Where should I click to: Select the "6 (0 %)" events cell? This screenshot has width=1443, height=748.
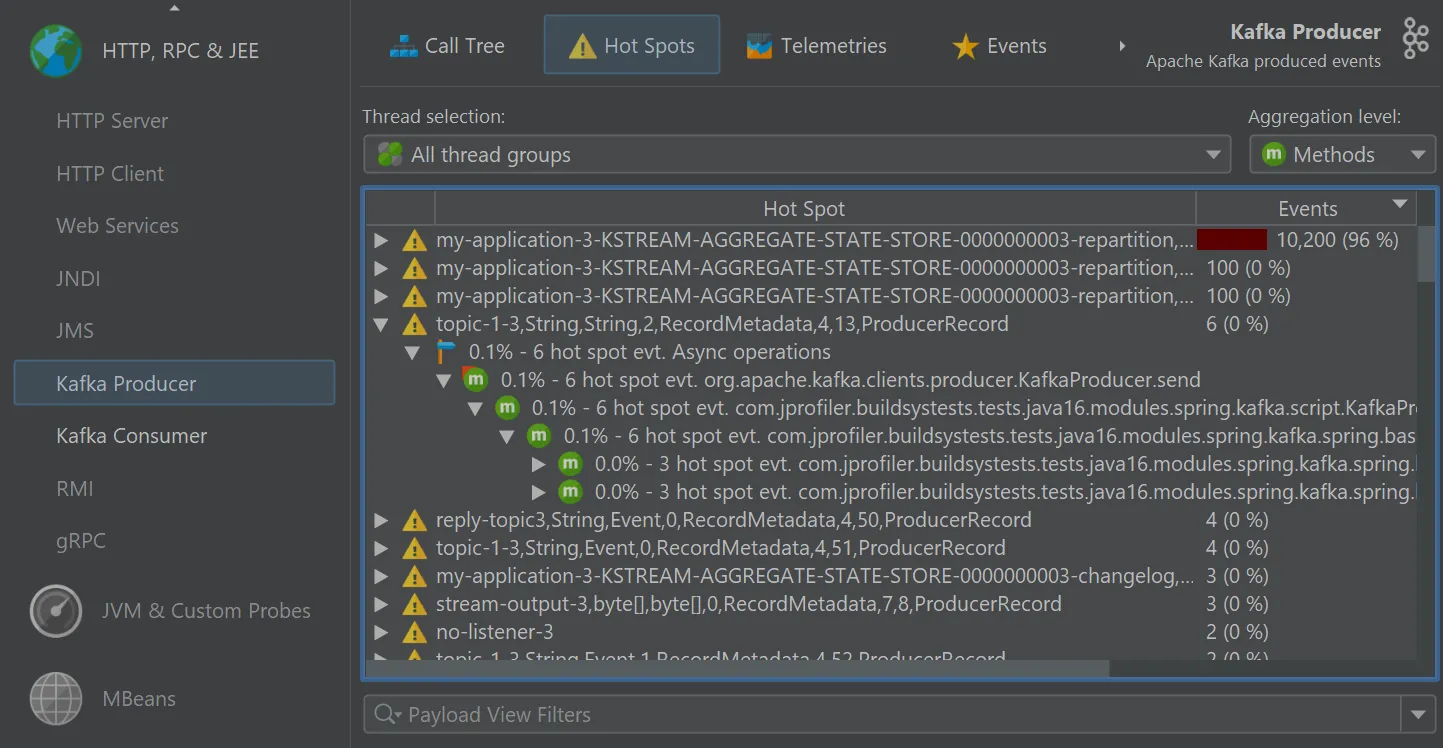pos(1237,324)
